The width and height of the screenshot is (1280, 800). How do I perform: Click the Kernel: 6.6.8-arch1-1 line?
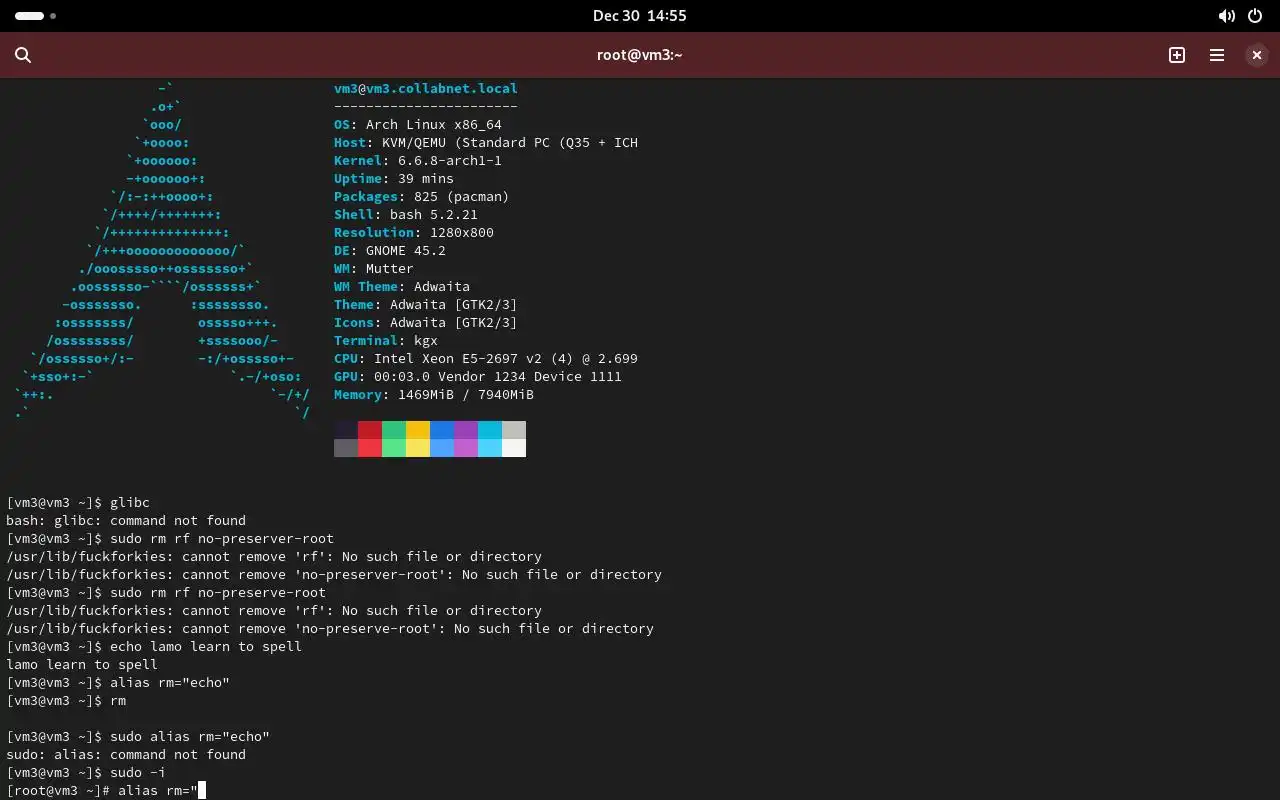pyautogui.click(x=418, y=160)
